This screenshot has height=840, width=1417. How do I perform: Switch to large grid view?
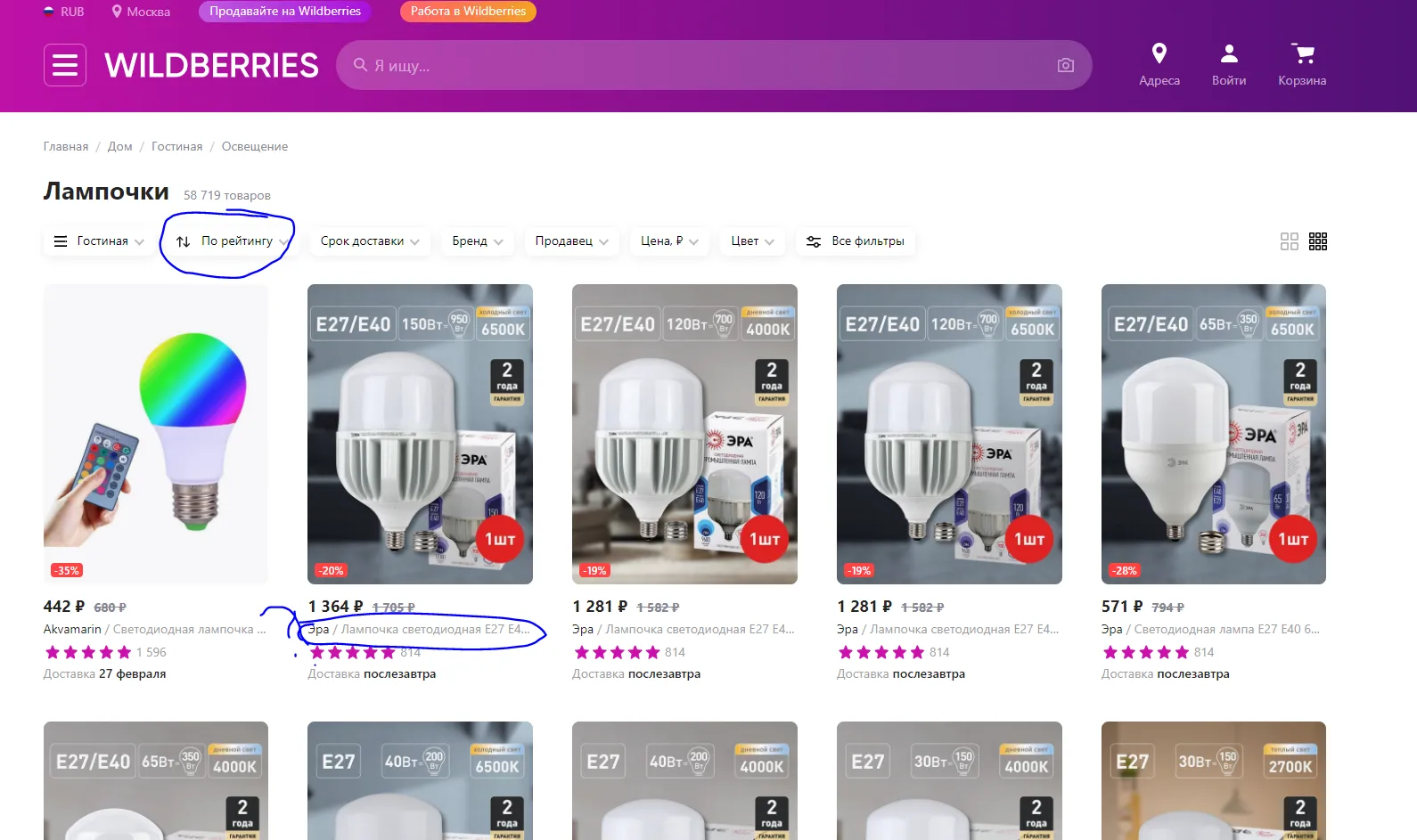coord(1289,241)
